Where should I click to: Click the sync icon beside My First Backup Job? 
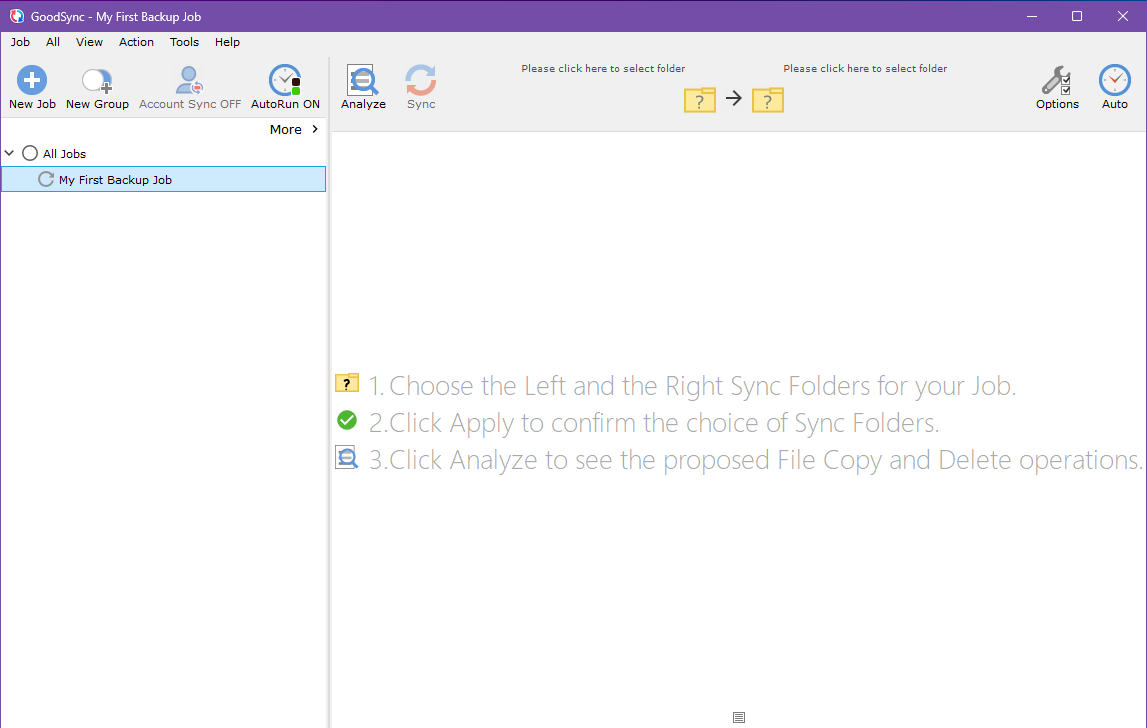[46, 179]
